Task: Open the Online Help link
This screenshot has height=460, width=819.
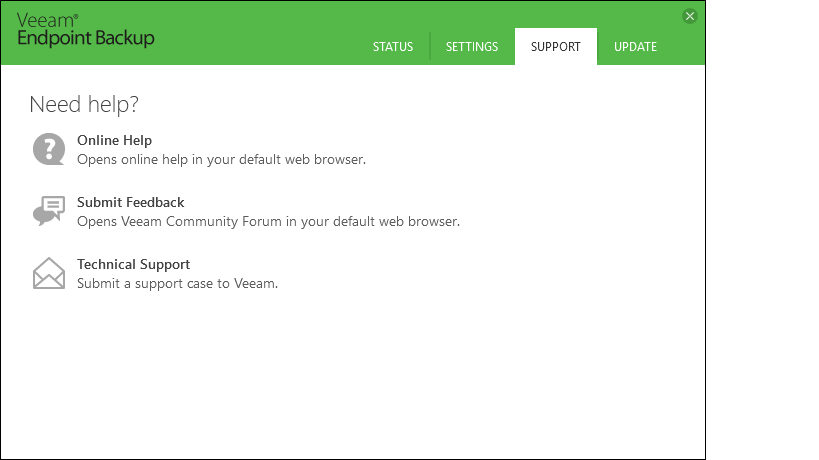Action: [x=114, y=140]
